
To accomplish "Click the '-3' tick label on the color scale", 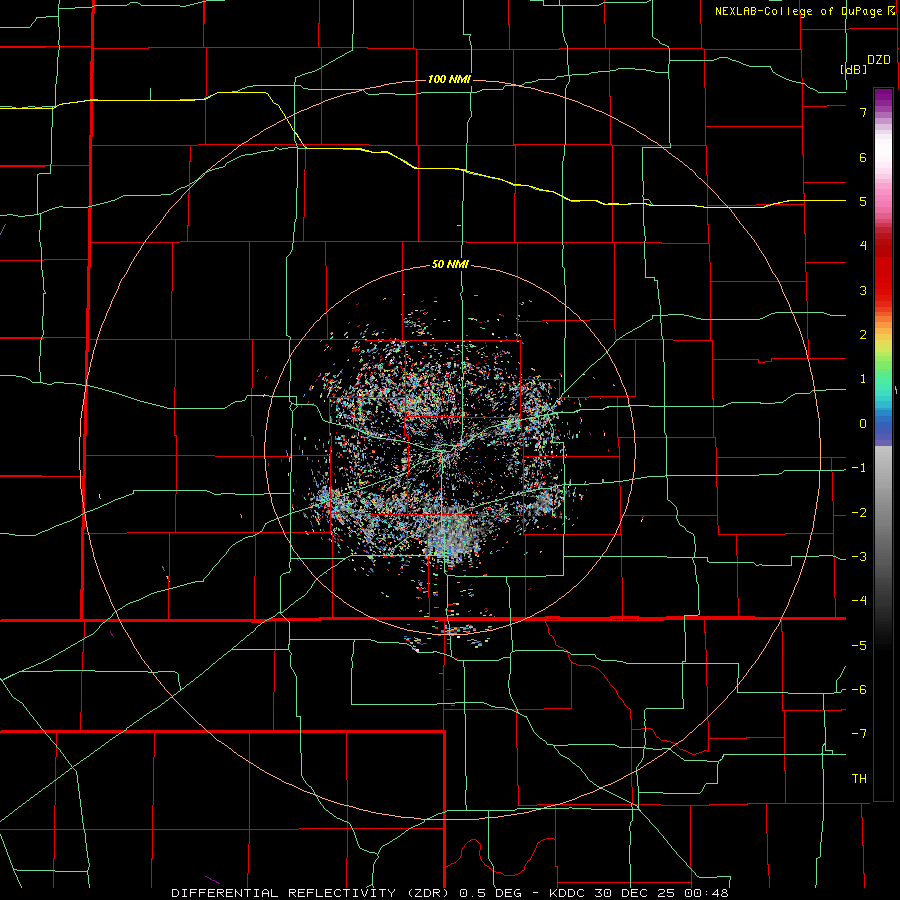I will [859, 557].
